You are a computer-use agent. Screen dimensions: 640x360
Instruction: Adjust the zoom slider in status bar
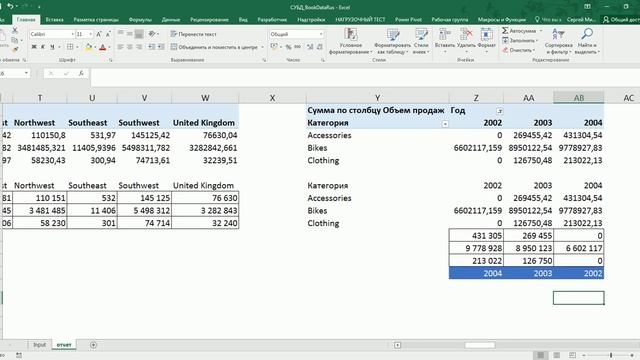click(x=611, y=355)
